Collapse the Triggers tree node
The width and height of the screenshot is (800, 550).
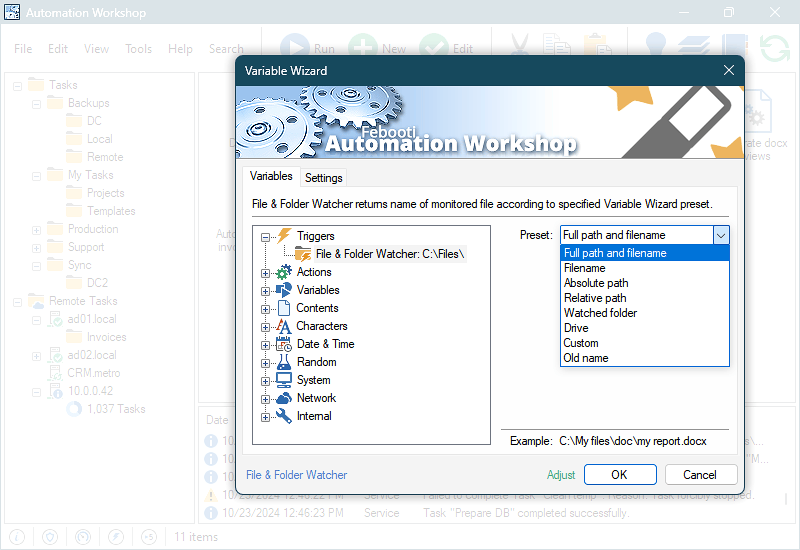pos(265,237)
